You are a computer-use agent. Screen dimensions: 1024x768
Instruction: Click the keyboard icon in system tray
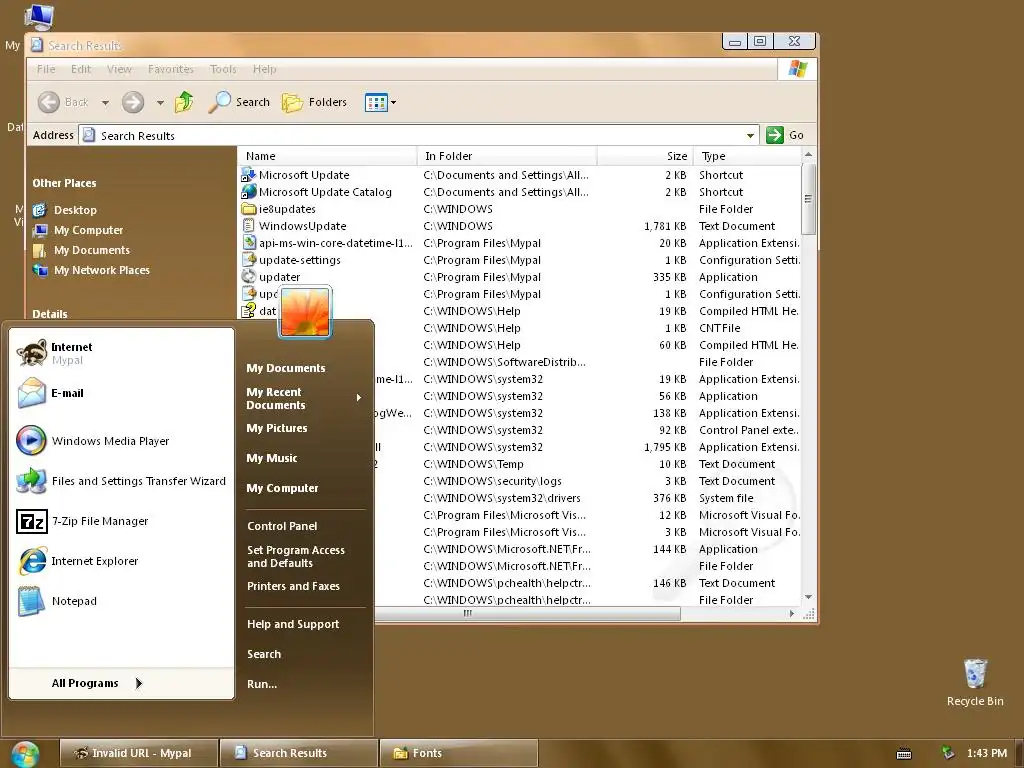904,754
